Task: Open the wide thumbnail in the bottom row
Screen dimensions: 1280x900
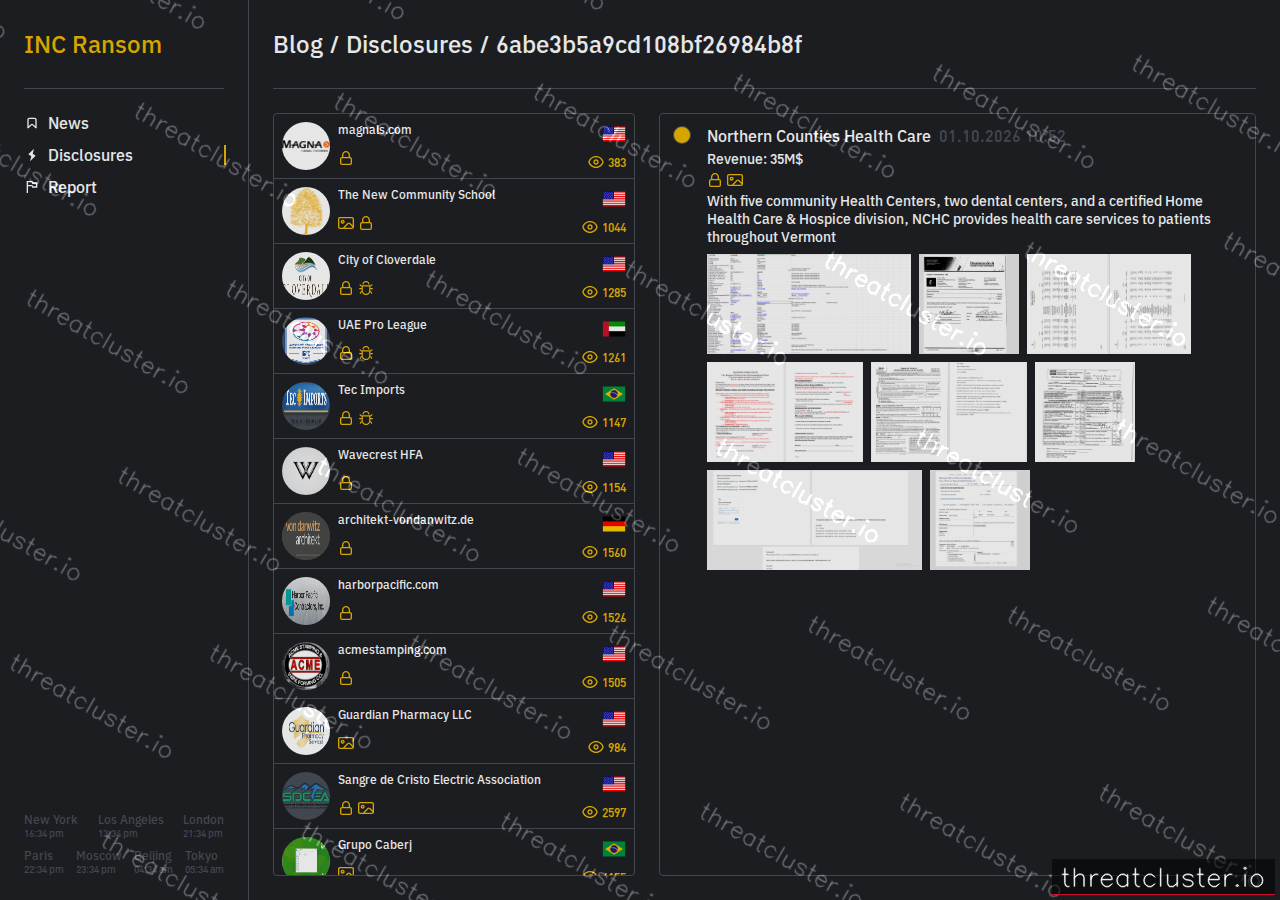Action: tap(814, 520)
